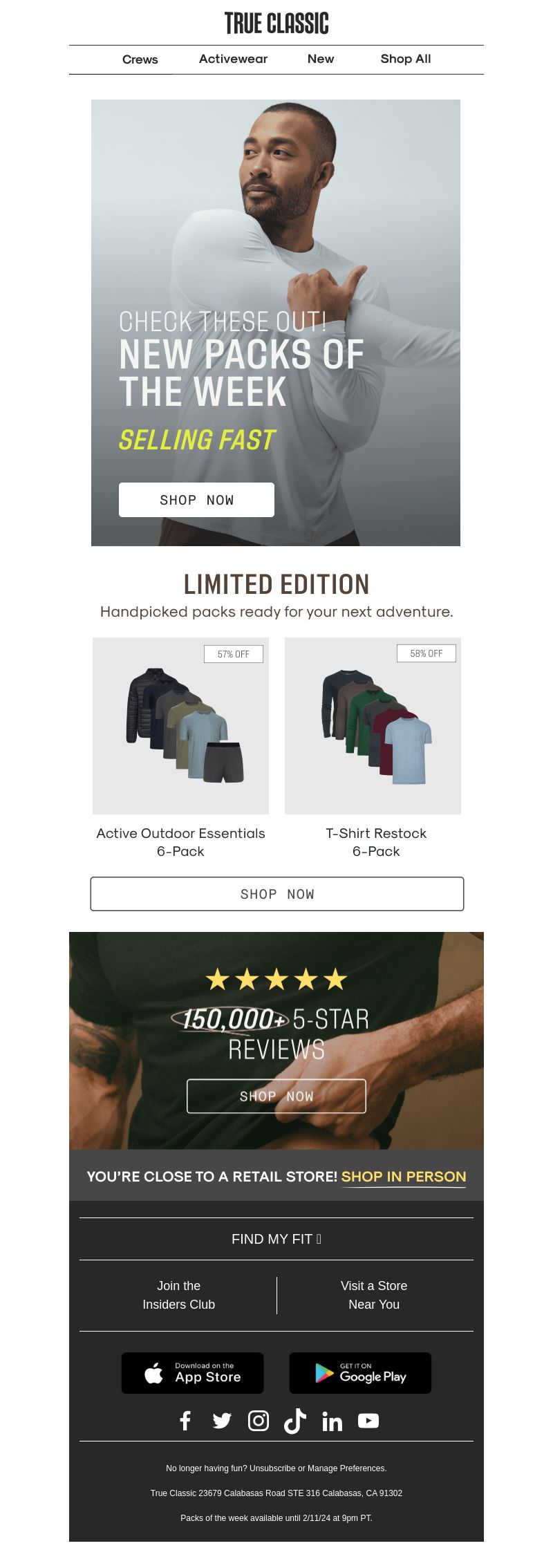Tap the Download on the App Store badge

[193, 1372]
